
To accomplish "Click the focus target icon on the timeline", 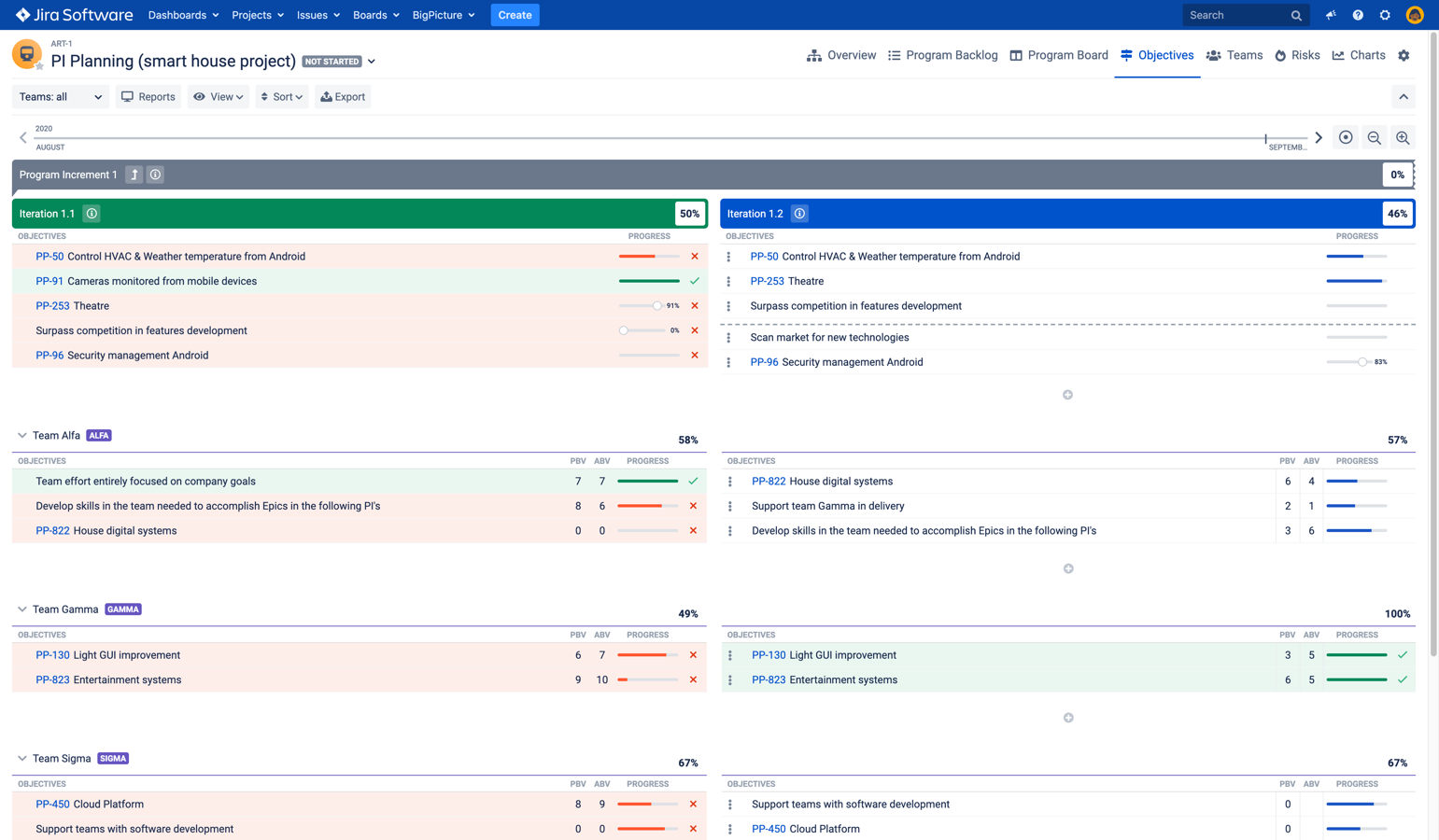I will point(1345,137).
